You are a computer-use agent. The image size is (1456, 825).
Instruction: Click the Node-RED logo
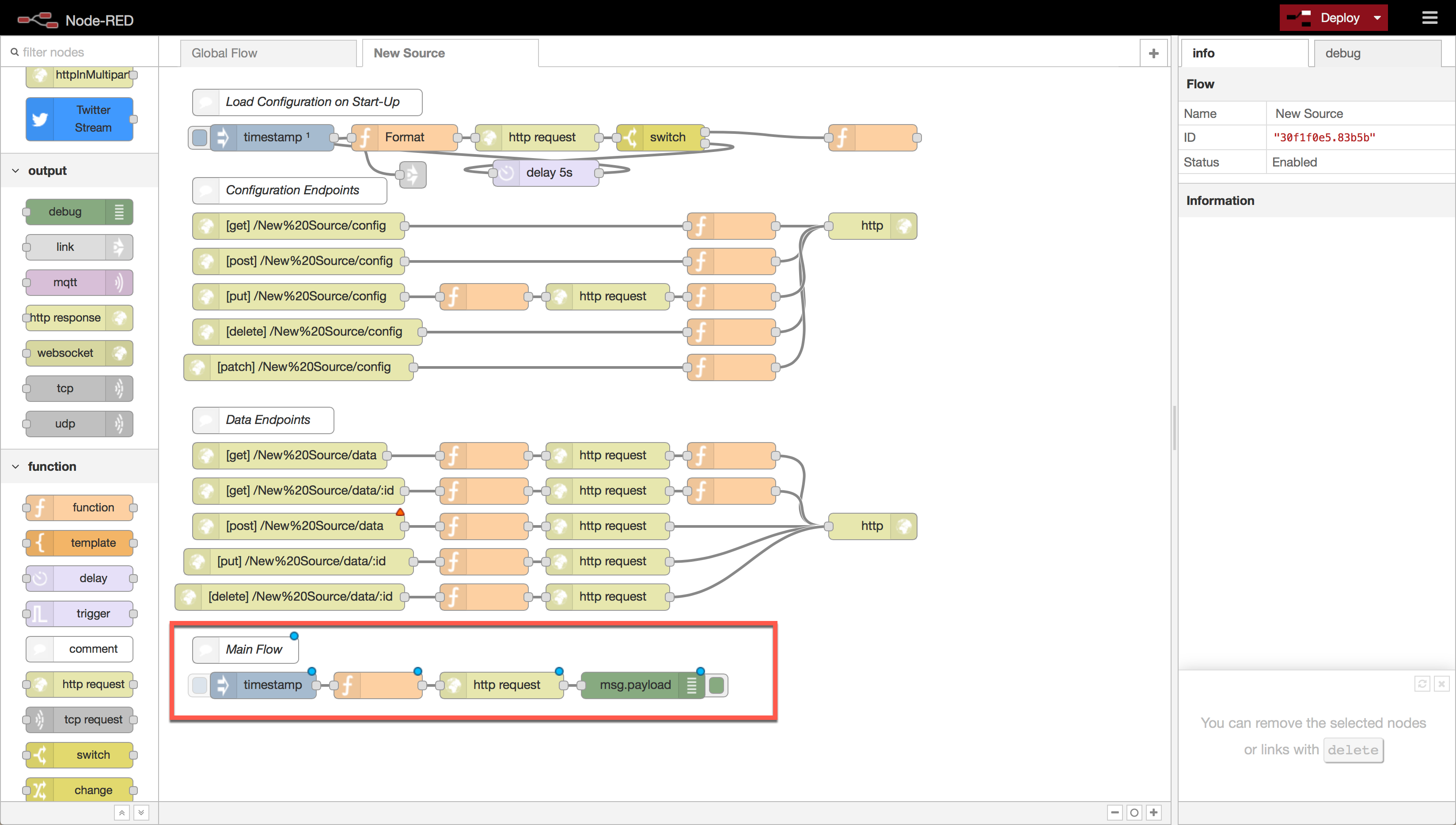point(38,20)
